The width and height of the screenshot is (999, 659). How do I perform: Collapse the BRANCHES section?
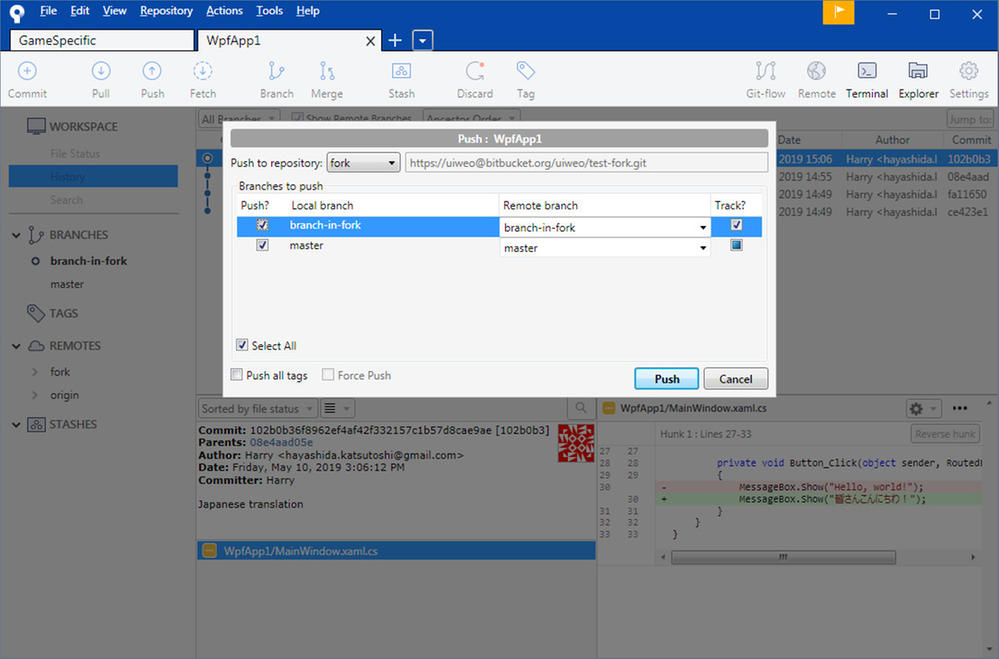tap(17, 235)
